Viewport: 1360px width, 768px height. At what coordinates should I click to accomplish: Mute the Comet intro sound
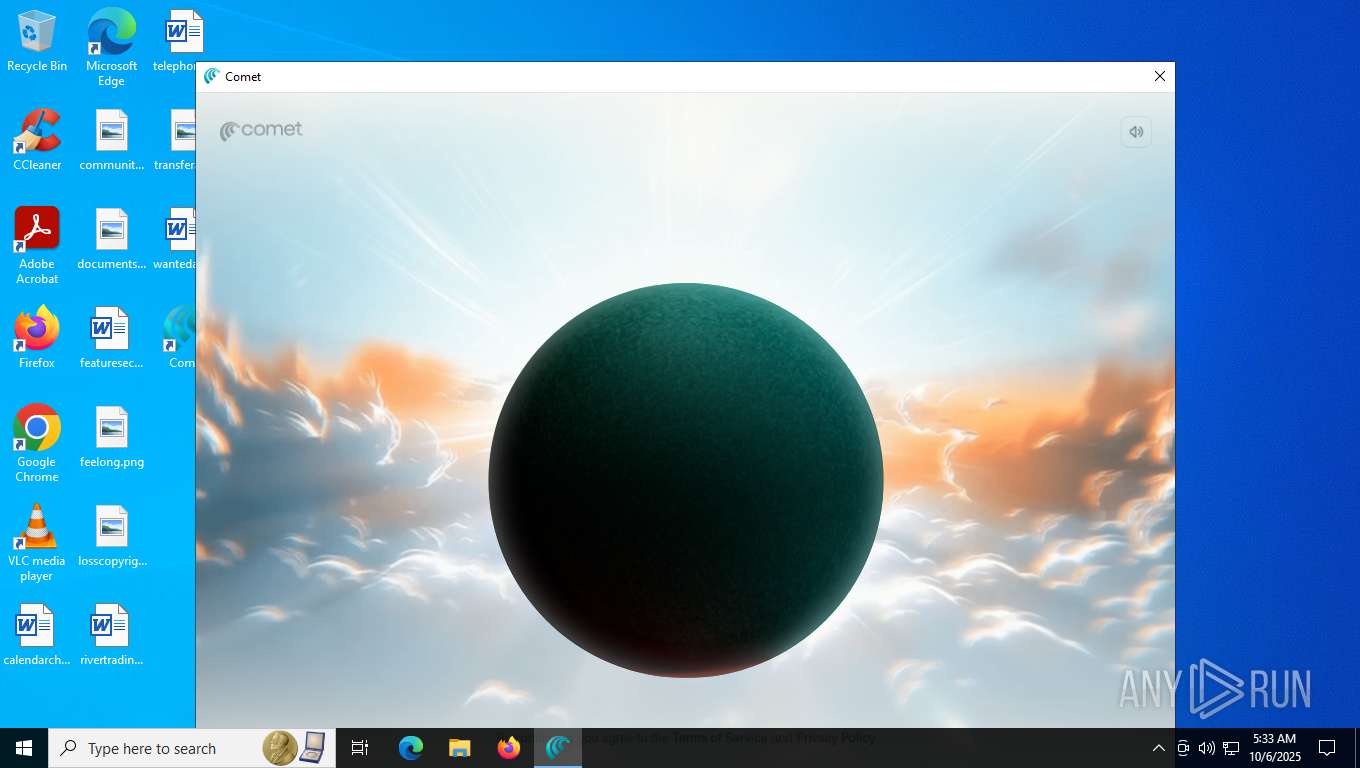(x=1136, y=132)
